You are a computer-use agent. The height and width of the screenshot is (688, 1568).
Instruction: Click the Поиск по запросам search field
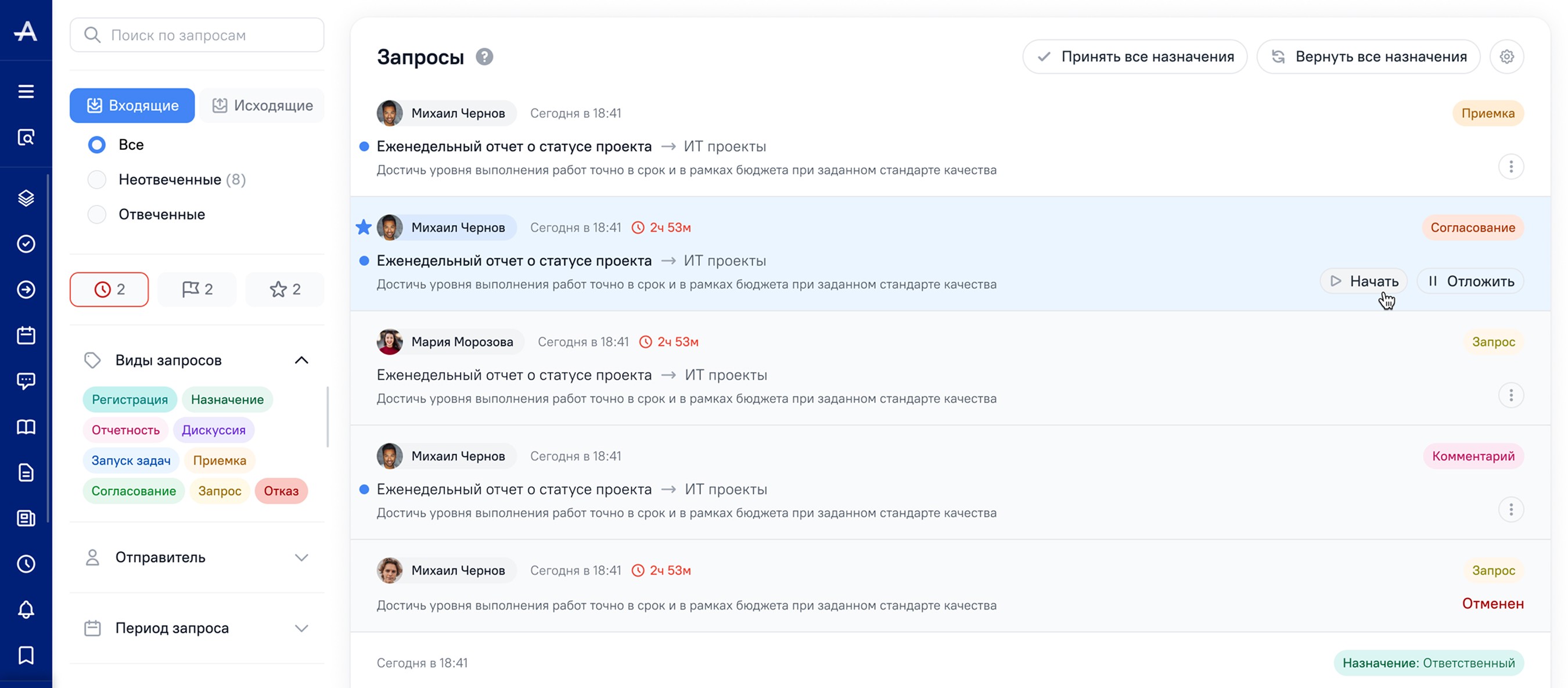pyautogui.click(x=197, y=35)
